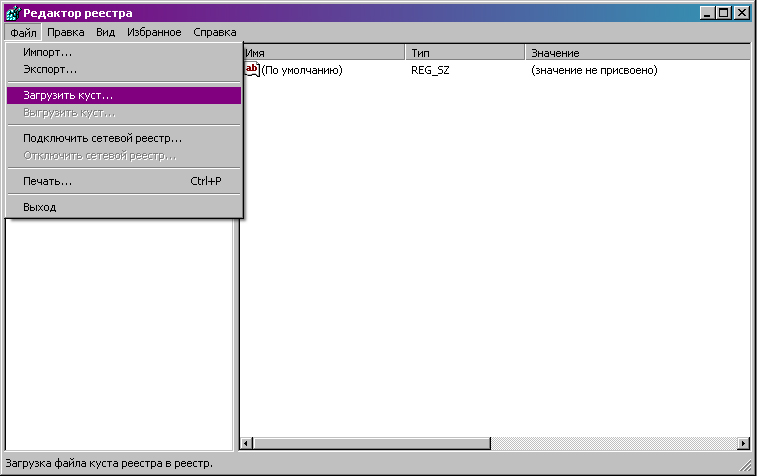The width and height of the screenshot is (757, 476).
Task: Select the Загрузить куст... menu entry
Action: [68, 95]
